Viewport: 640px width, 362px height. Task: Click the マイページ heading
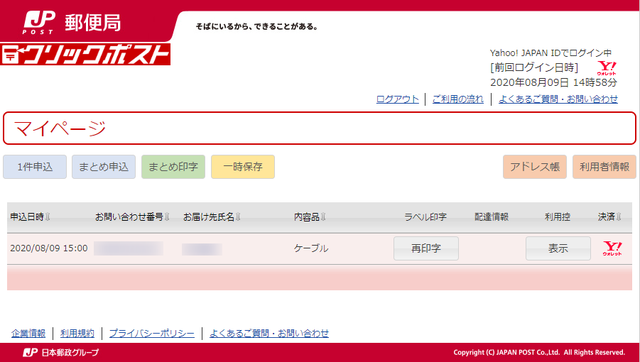(x=60, y=128)
